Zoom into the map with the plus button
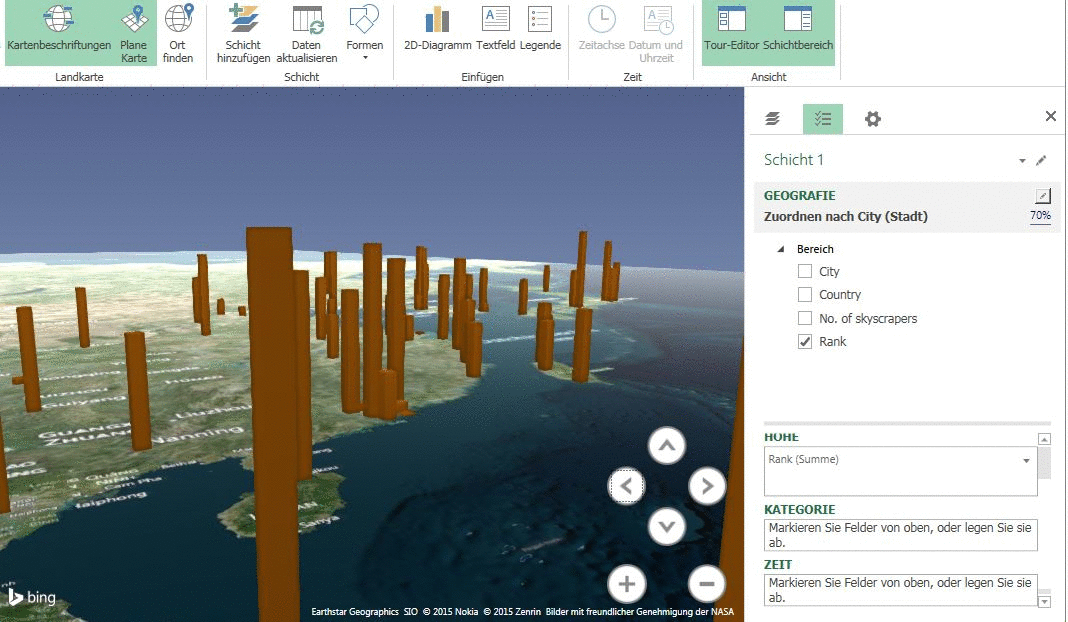This screenshot has height=622, width=1068. [626, 583]
